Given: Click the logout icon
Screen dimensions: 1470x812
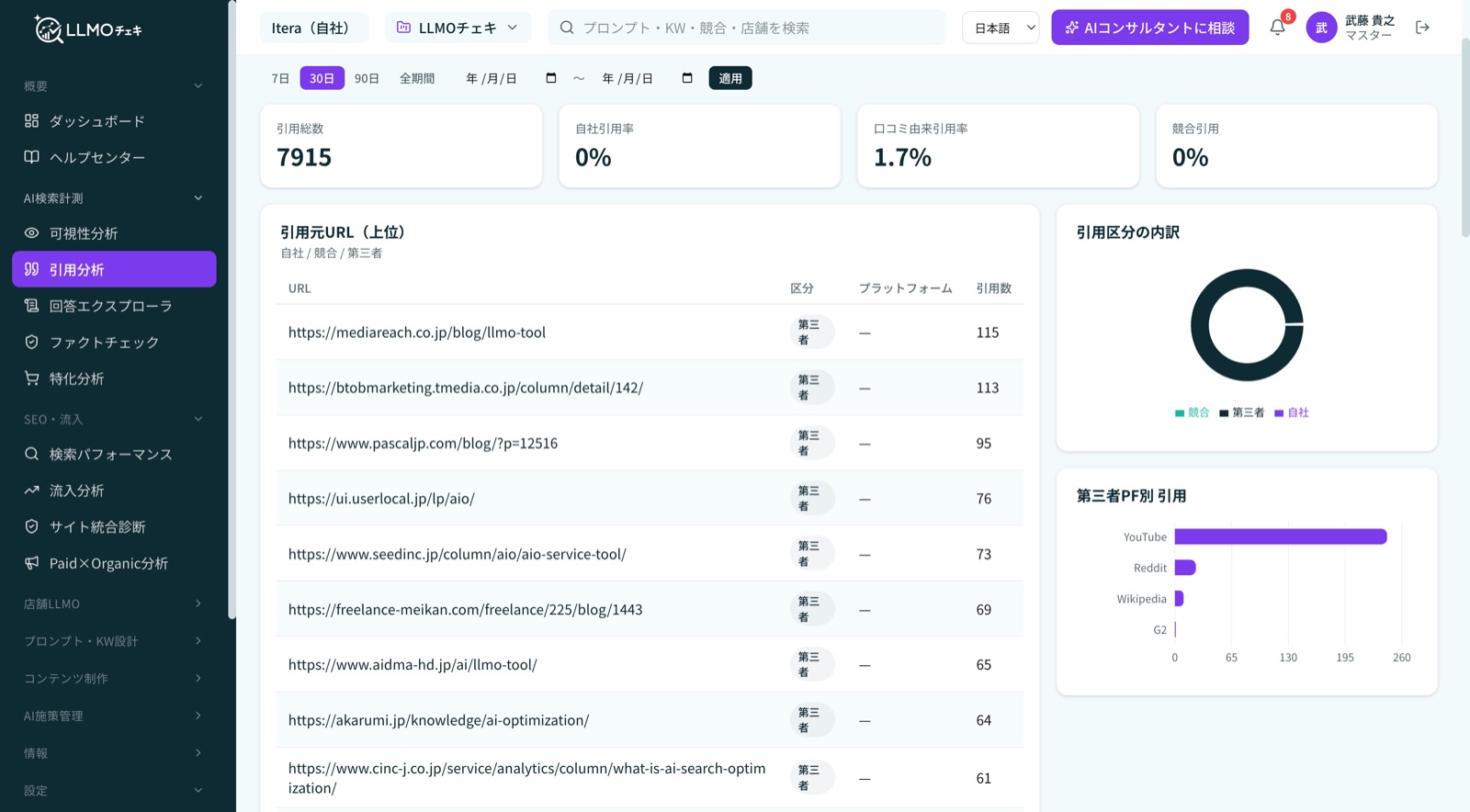Looking at the screenshot, I should 1422,28.
